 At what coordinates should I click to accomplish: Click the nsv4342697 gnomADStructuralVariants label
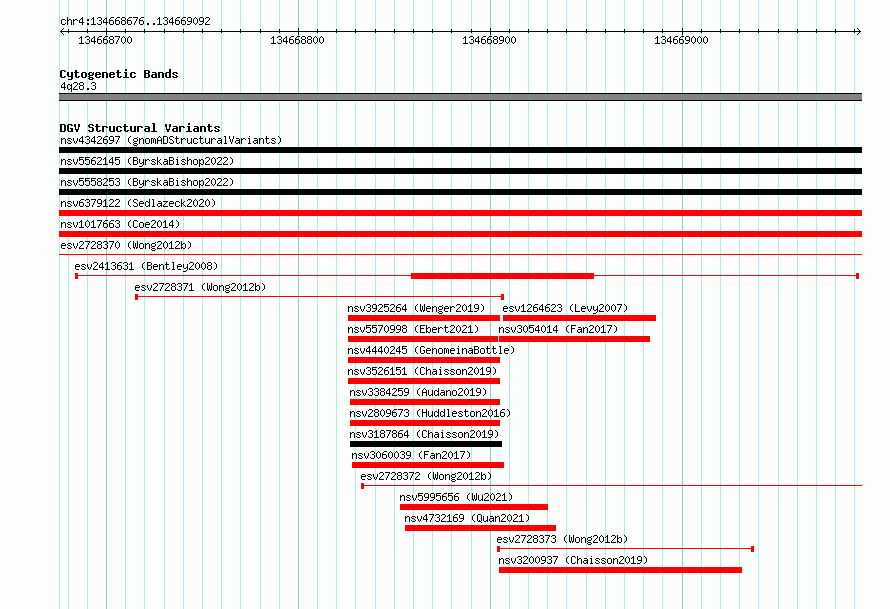[171, 140]
